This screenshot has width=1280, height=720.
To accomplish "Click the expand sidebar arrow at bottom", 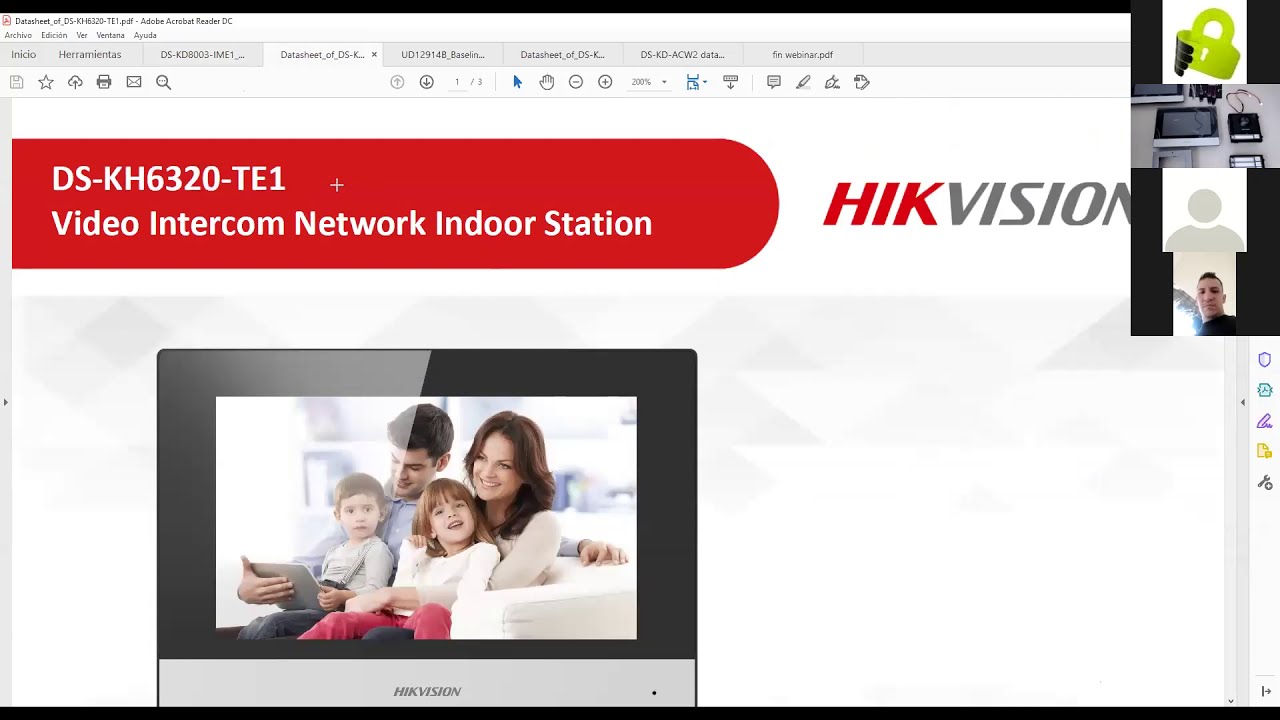I will pos(1266,691).
